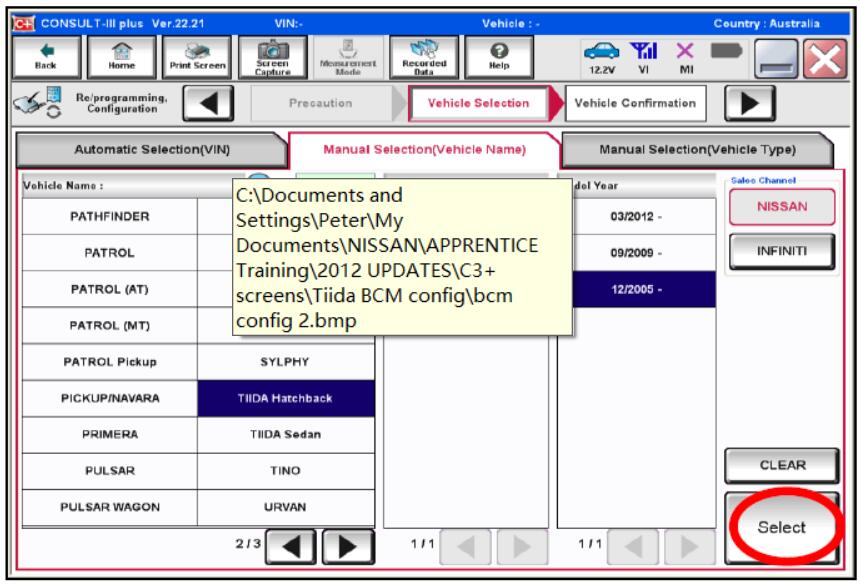This screenshot has width=860, height=588.
Task: Choose NISSAN sales channel
Action: [782, 207]
